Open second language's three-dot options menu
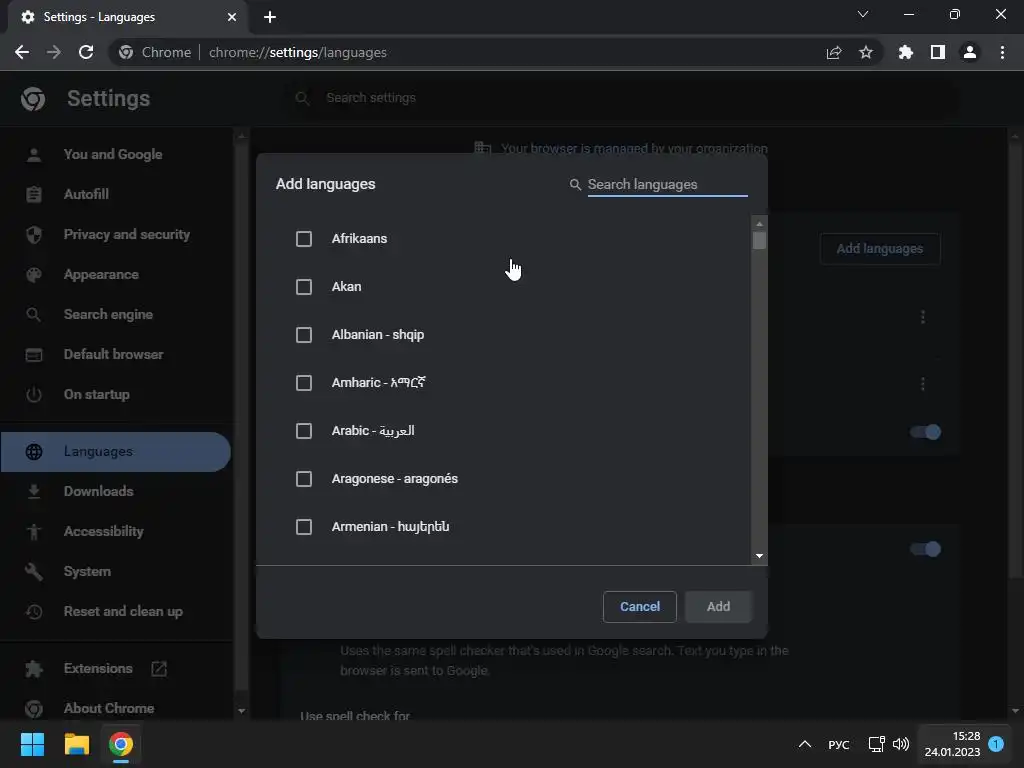1024x768 pixels. pyautogui.click(x=923, y=384)
